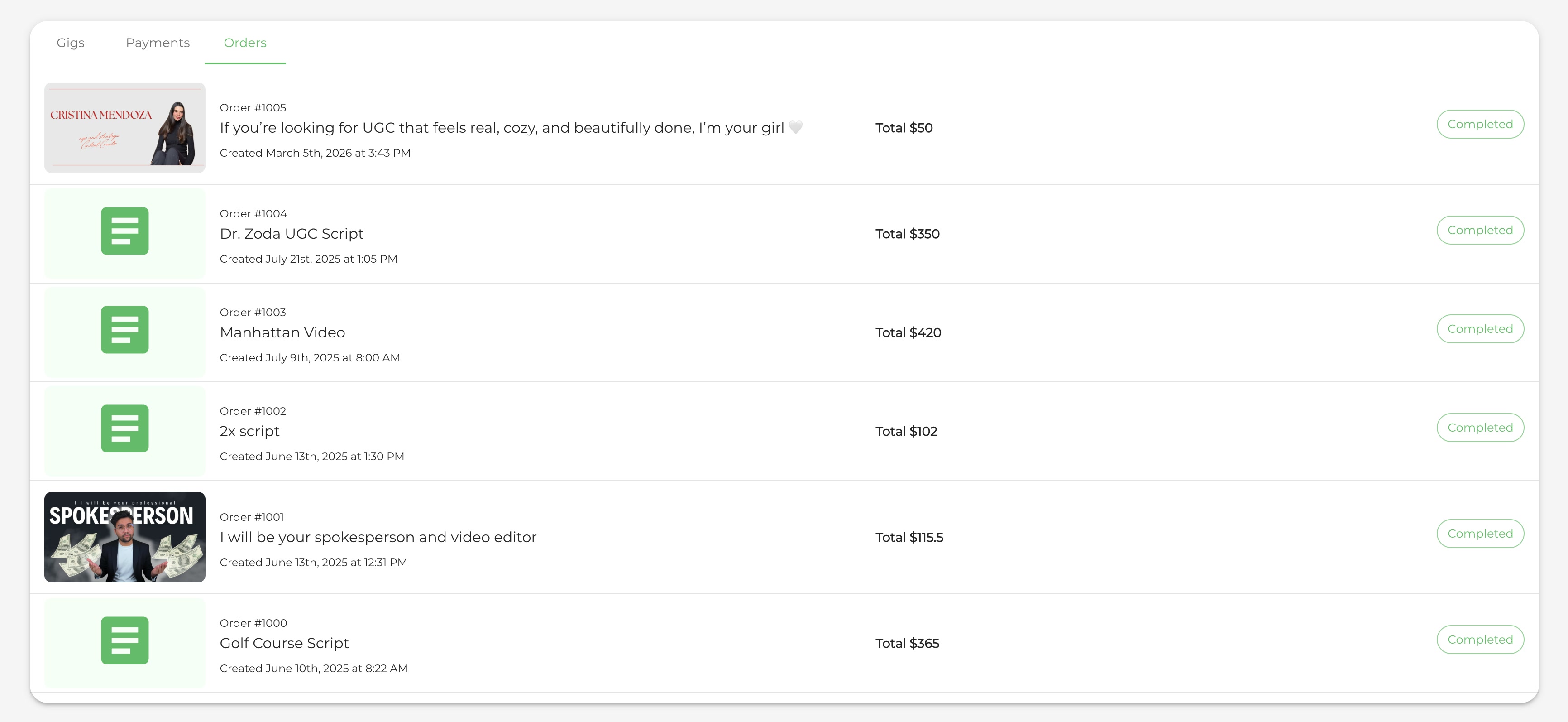The height and width of the screenshot is (722, 1568).
Task: Click Completed badge for Order #1004
Action: [x=1480, y=230]
